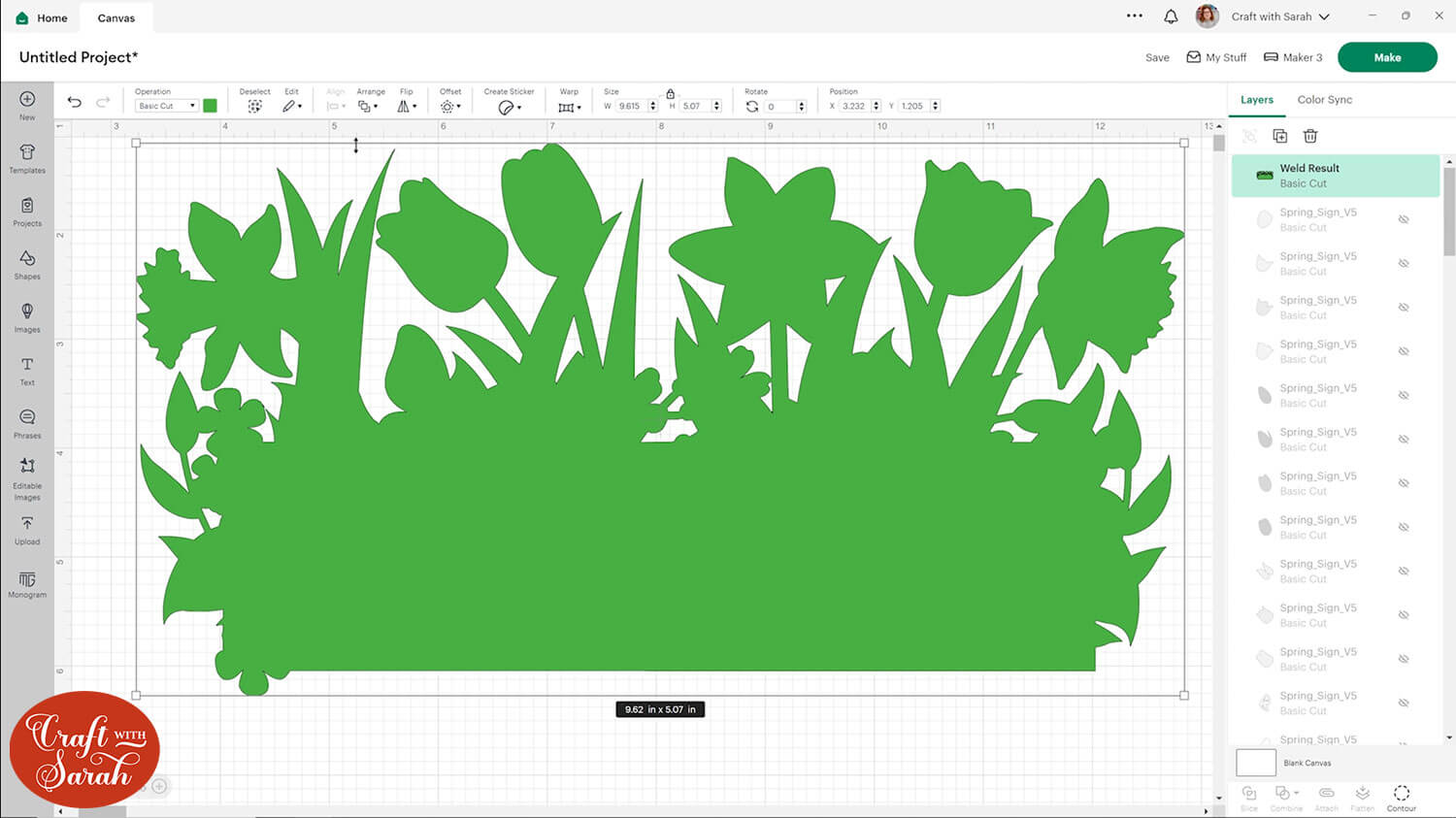Screen dimensions: 1456x818
Task: Click the green color swatch beside Operation
Action: (210, 105)
